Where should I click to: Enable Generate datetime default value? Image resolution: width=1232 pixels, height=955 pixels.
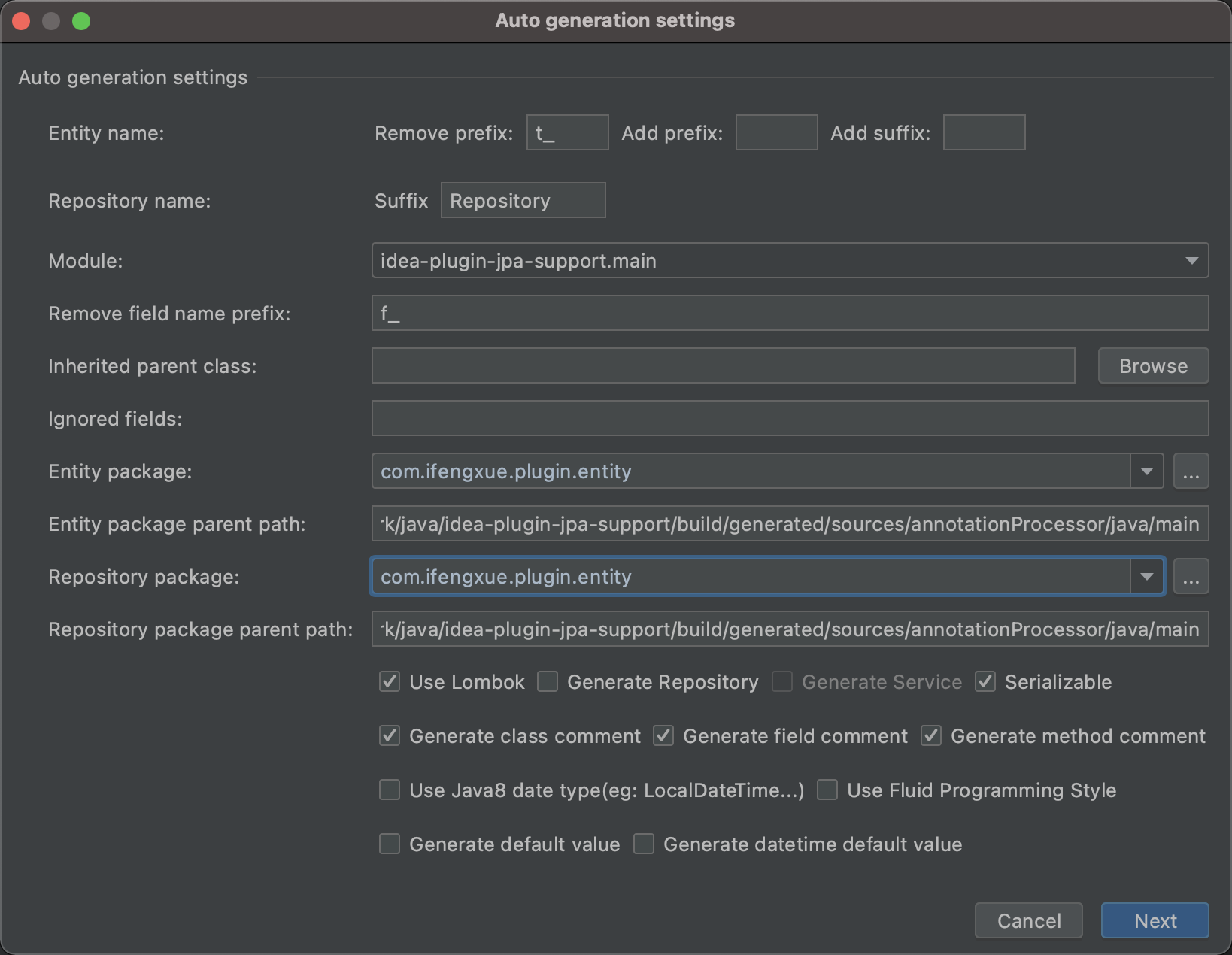[x=644, y=844]
